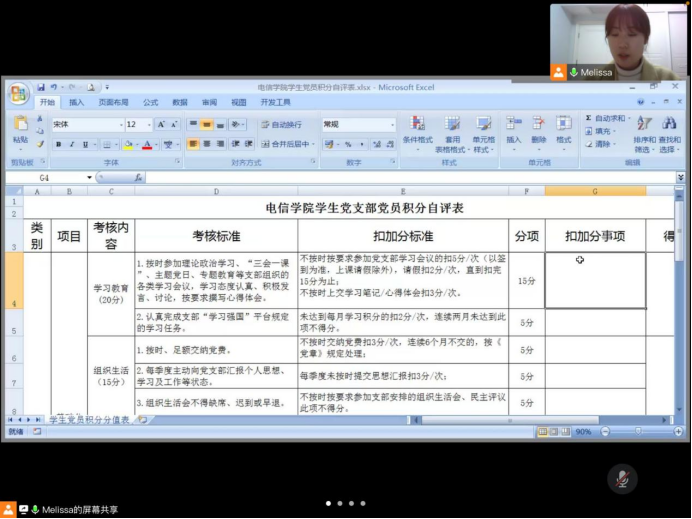Click the yellow fill color button

[127, 145]
